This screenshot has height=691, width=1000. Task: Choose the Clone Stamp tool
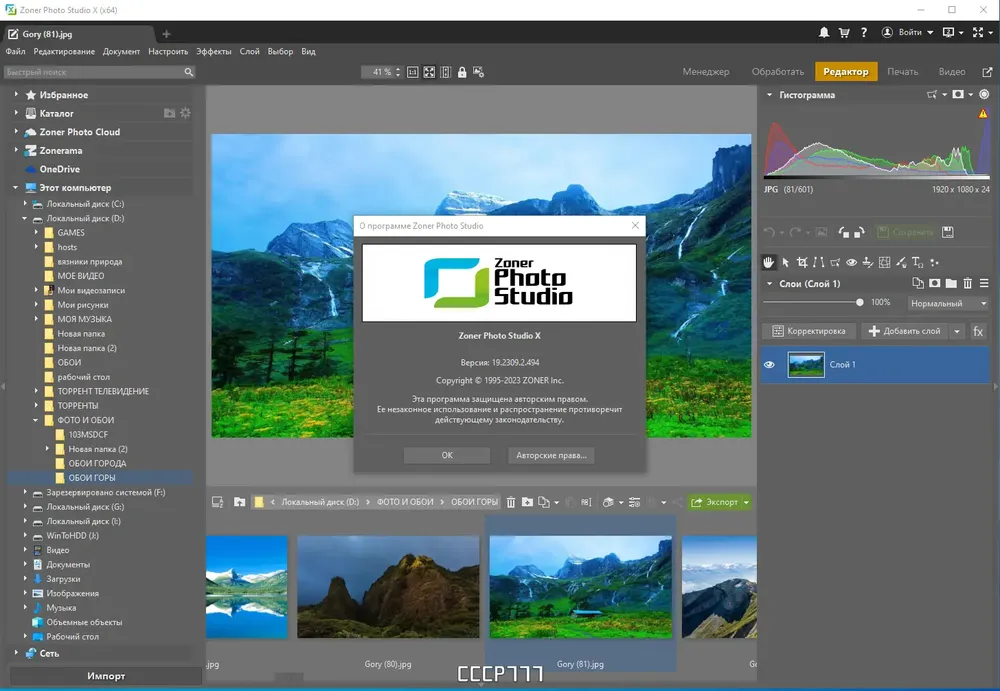pyautogui.click(x=867, y=262)
